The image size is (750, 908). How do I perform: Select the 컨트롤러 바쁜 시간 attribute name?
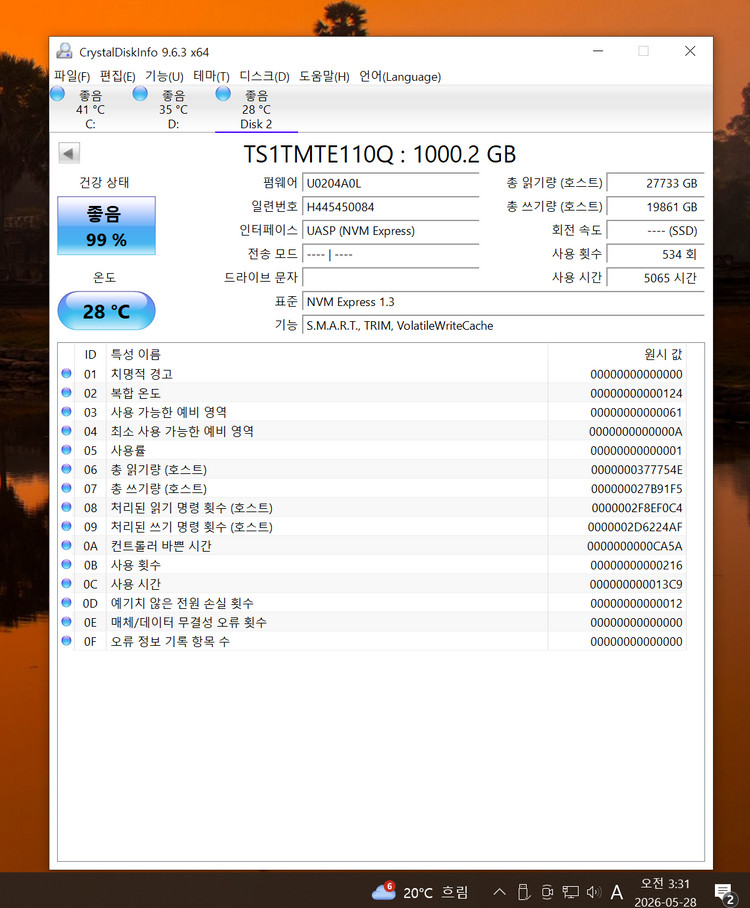click(x=161, y=546)
